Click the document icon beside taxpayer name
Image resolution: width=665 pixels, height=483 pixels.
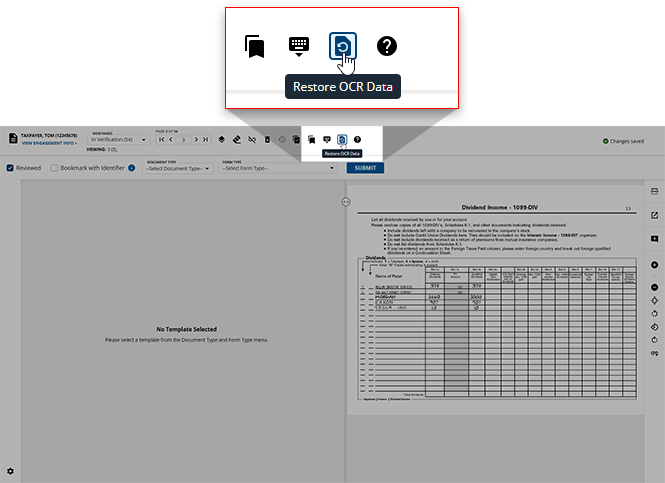click(x=13, y=138)
